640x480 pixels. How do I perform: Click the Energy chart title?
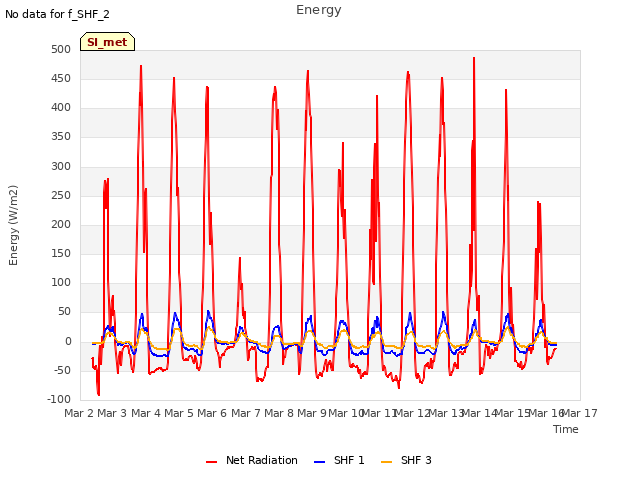coord(319,10)
